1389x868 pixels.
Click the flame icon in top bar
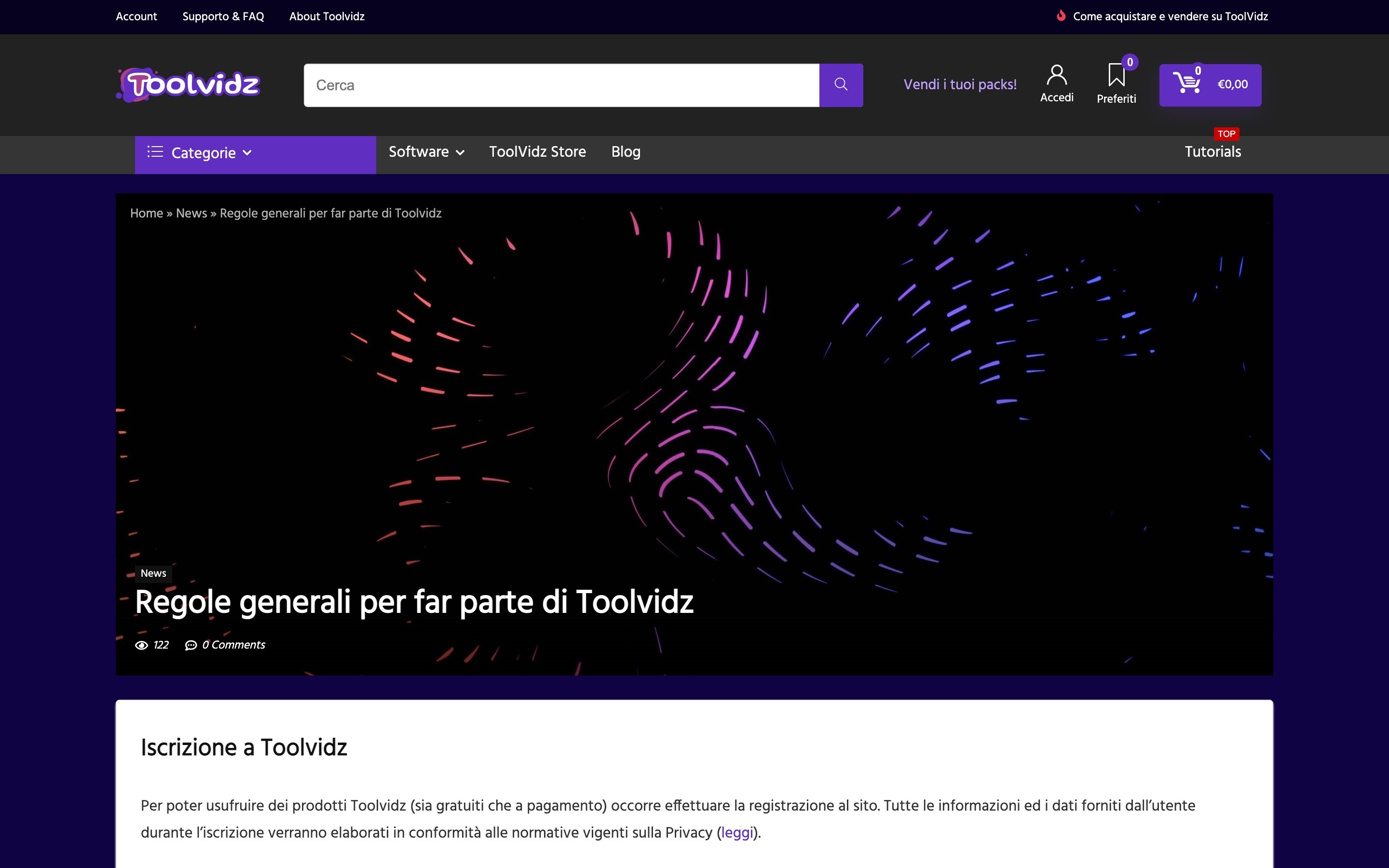pyautogui.click(x=1061, y=16)
